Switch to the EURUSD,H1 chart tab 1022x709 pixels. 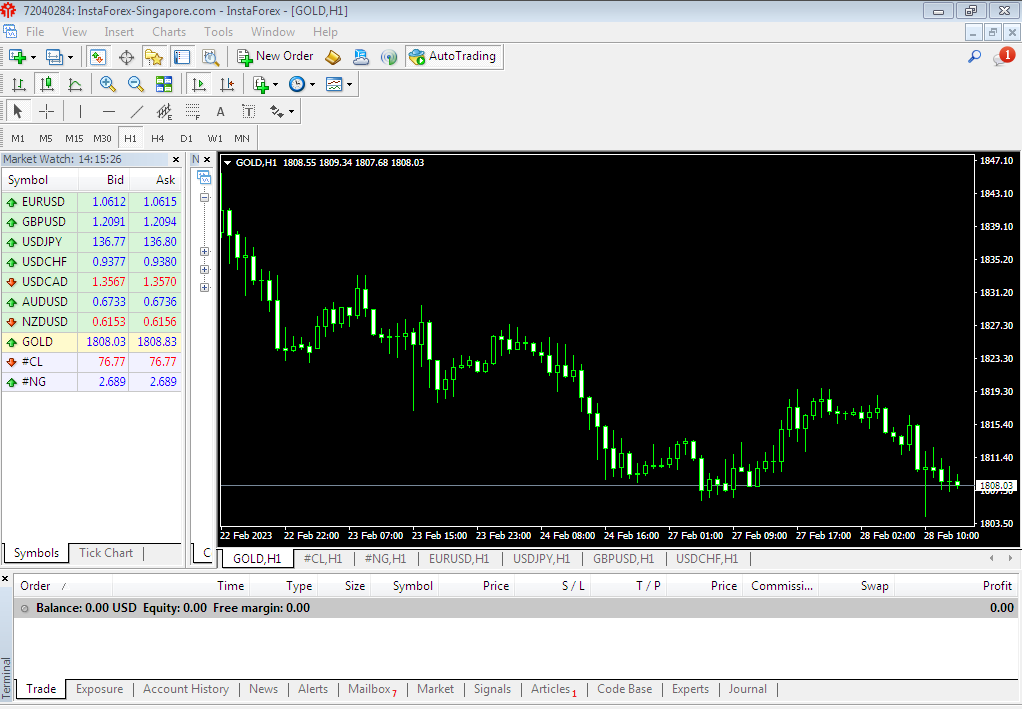coord(459,558)
